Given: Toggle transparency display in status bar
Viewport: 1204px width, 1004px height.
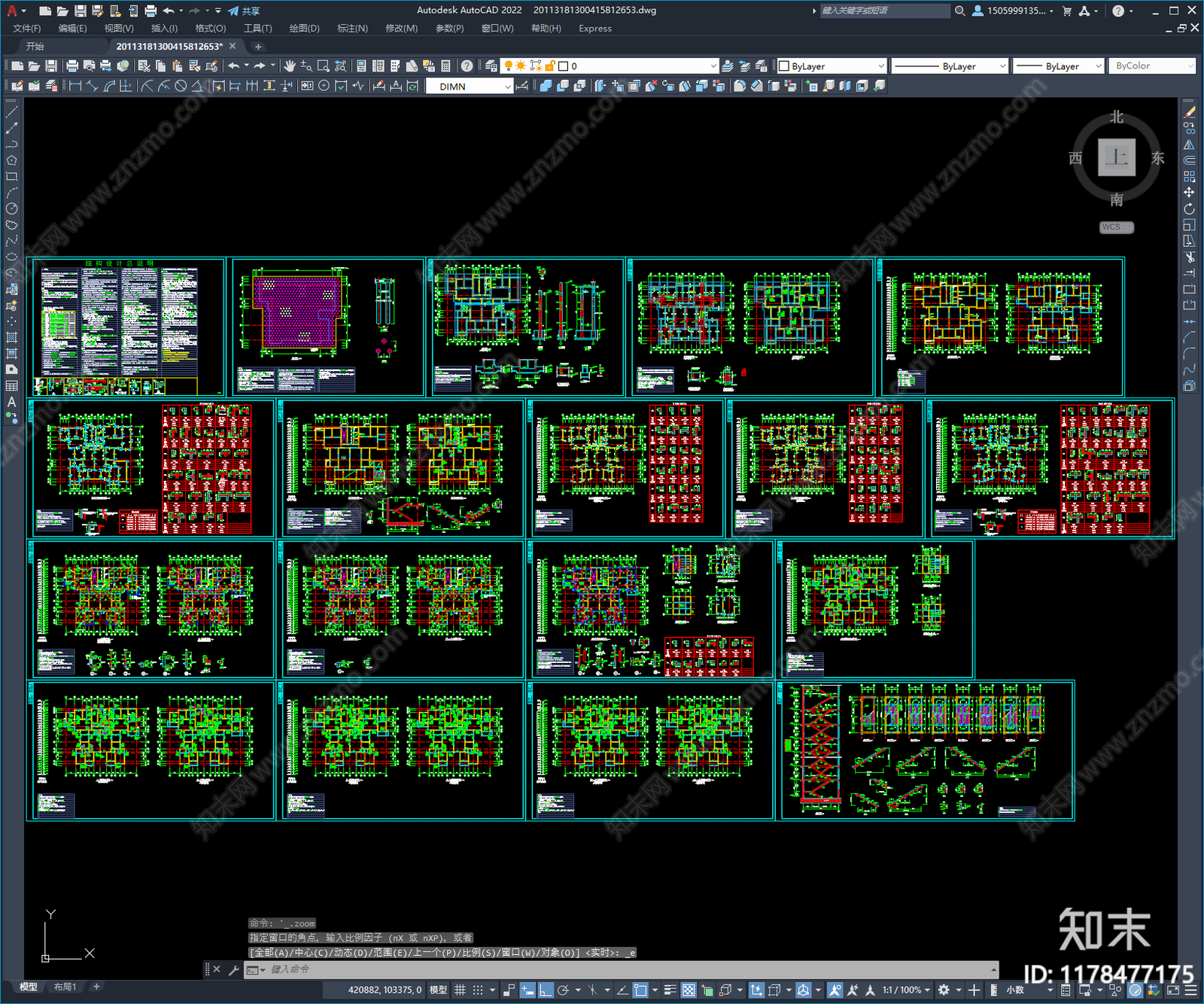Looking at the screenshot, I should 689,990.
